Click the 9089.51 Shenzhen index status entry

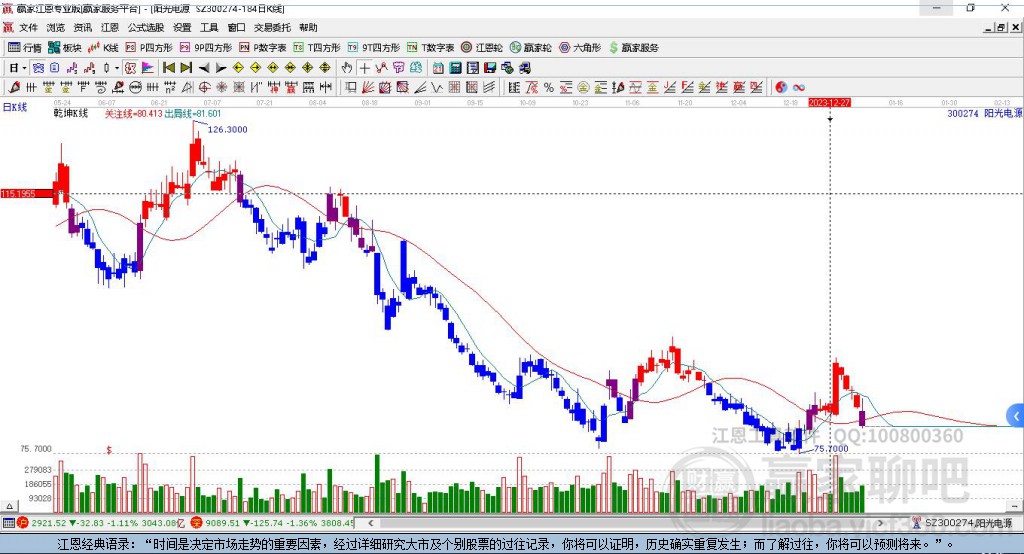tap(273, 523)
